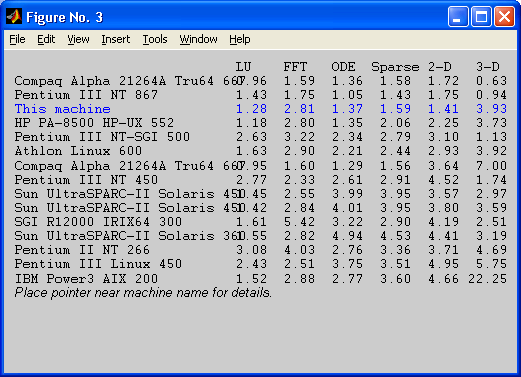This screenshot has height=377, width=521.
Task: Click the blue 1.28 LU value
Action: click(251, 109)
